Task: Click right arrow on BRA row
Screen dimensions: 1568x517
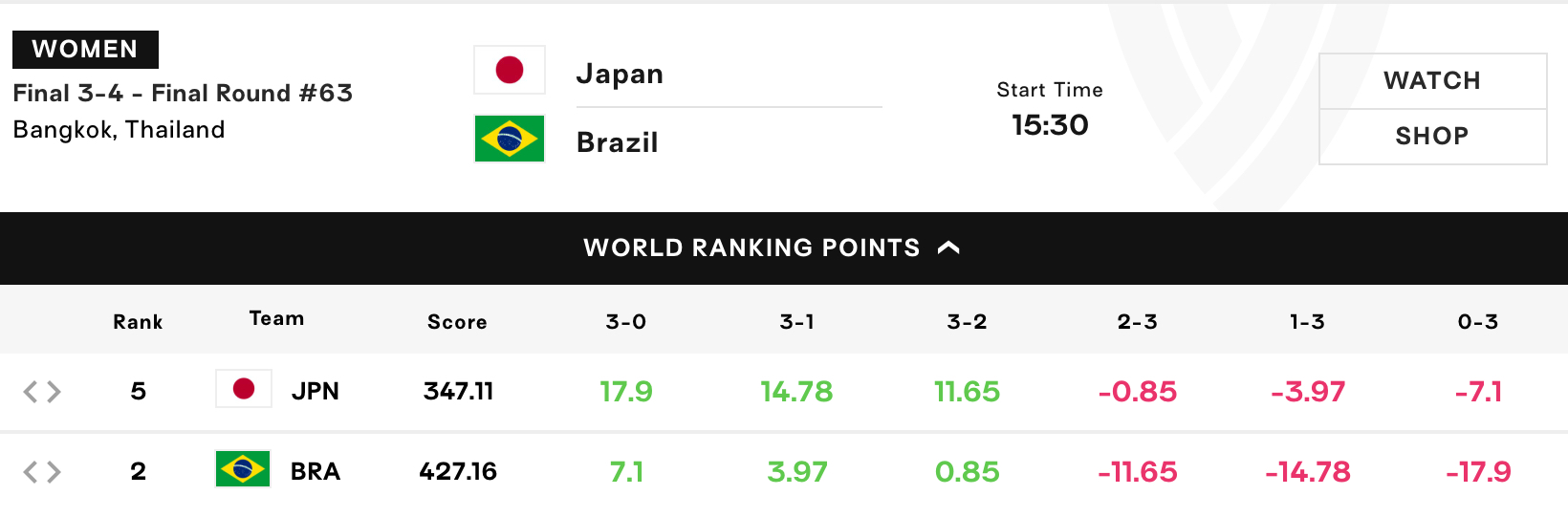Action: coord(54,471)
